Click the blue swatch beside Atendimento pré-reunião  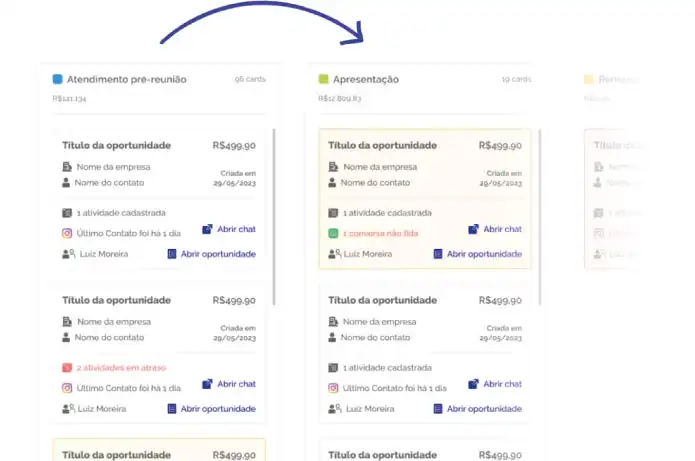(x=57, y=79)
